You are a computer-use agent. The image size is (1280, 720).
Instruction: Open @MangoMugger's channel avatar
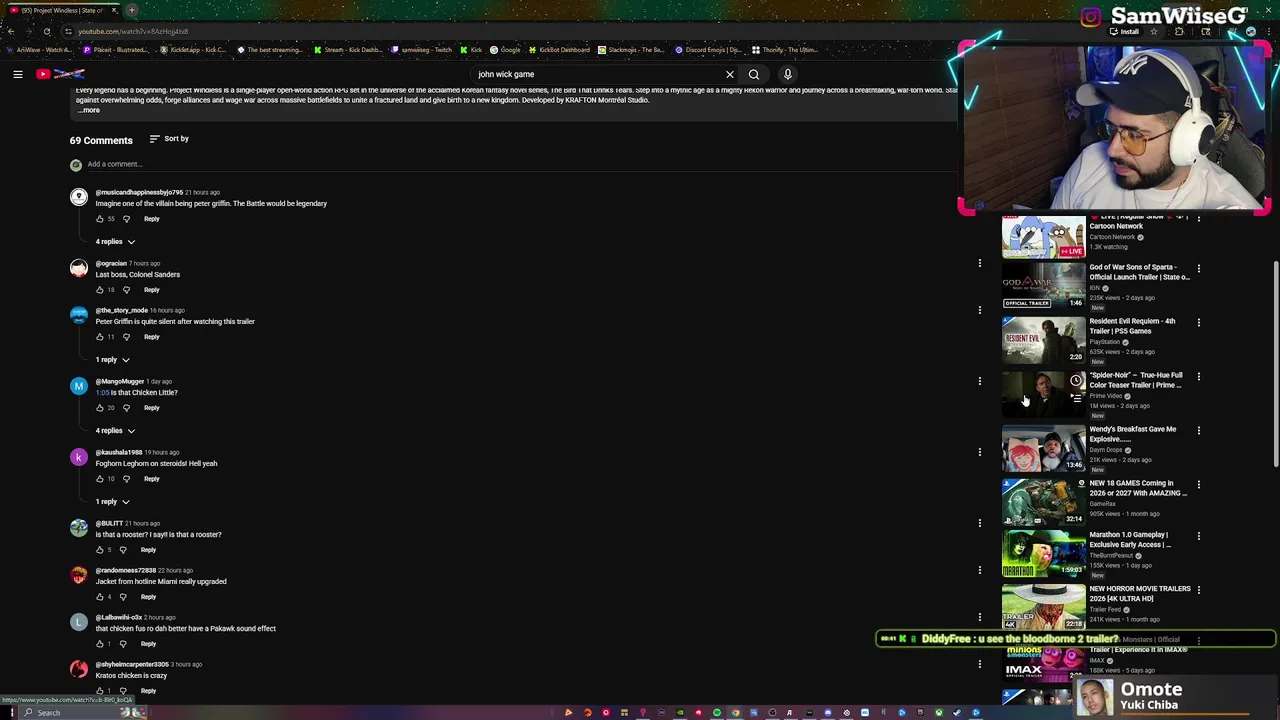78,386
